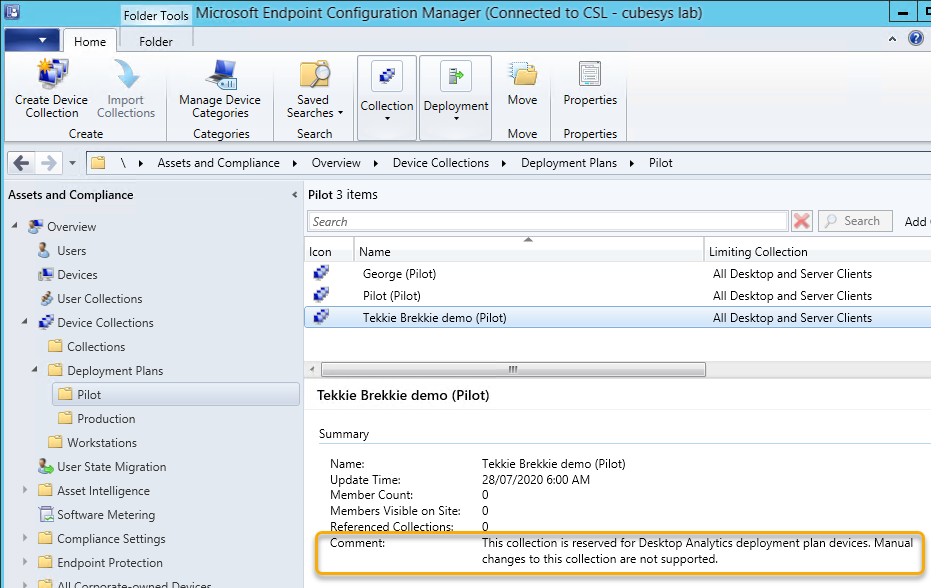Switch to the Home ribbon tab
This screenshot has width=931, height=588.
(x=90, y=41)
